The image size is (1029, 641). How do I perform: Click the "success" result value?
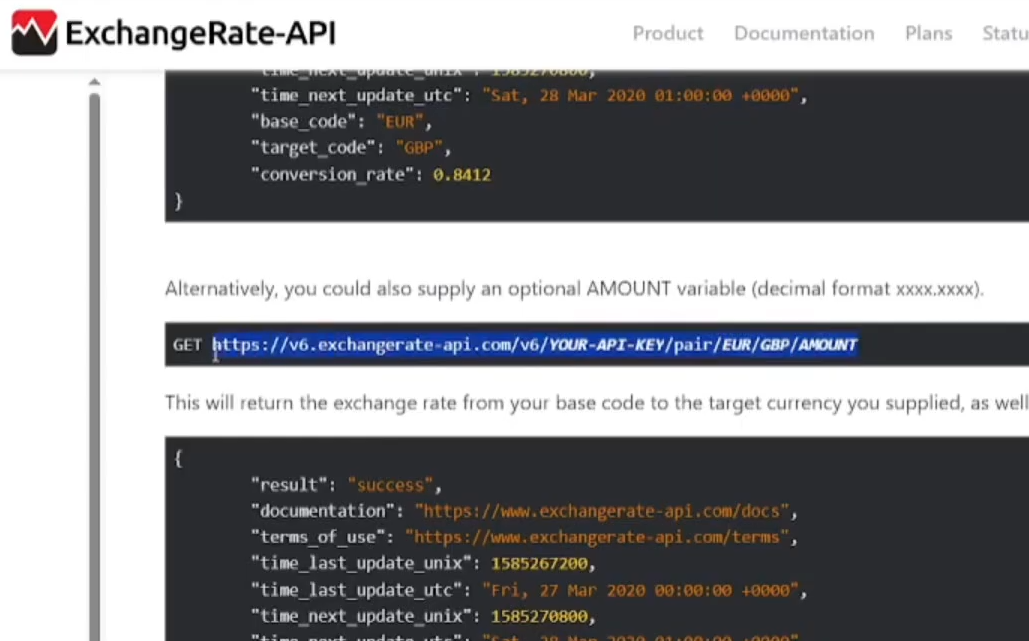pos(389,485)
